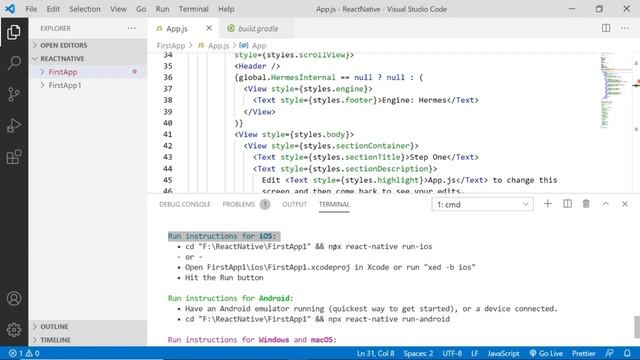Open the Accounts menu icon

(x=14, y=298)
